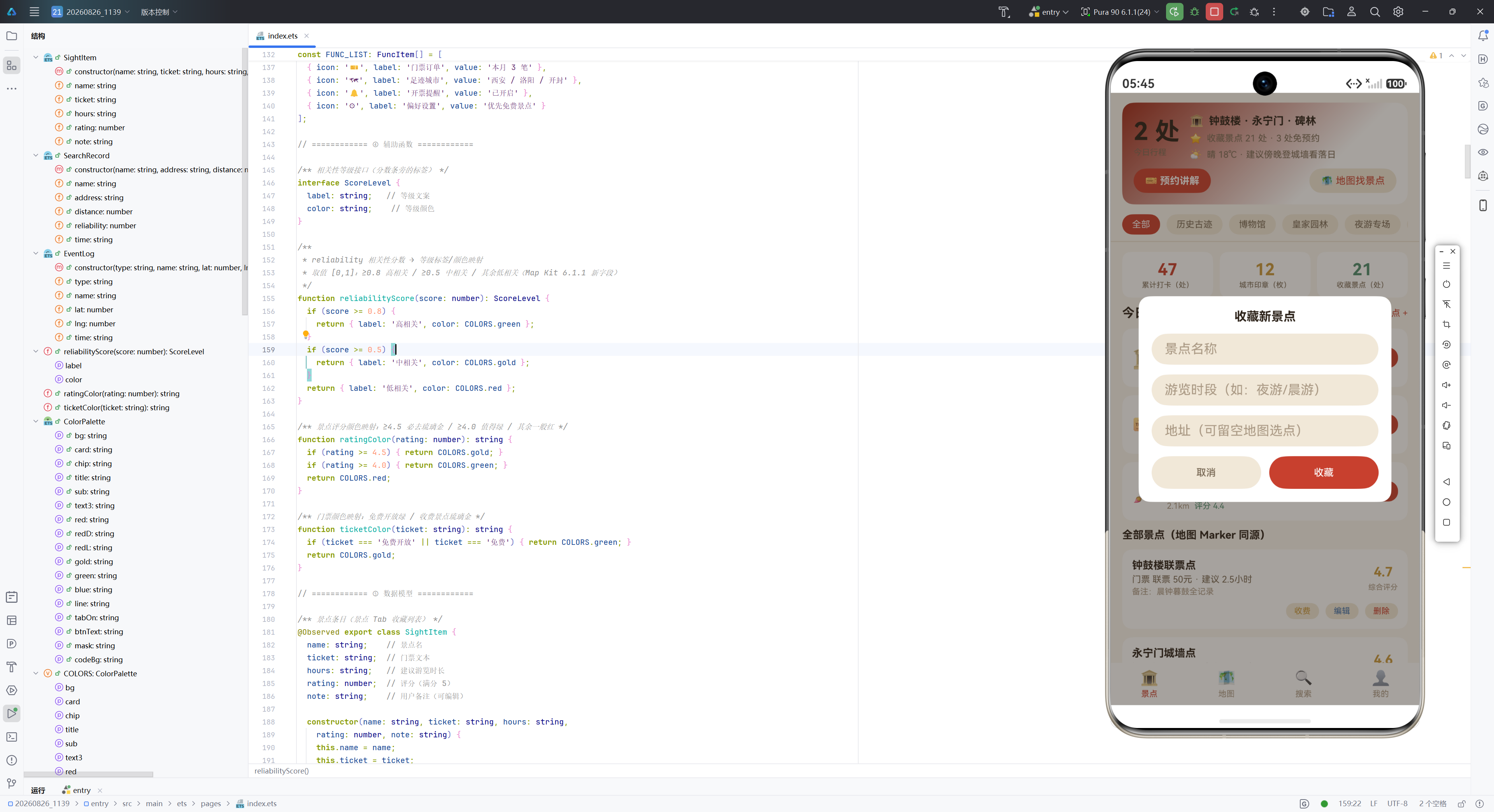Select ticketColor function in structure tree
This screenshot has height=812, width=1494.
(116, 408)
